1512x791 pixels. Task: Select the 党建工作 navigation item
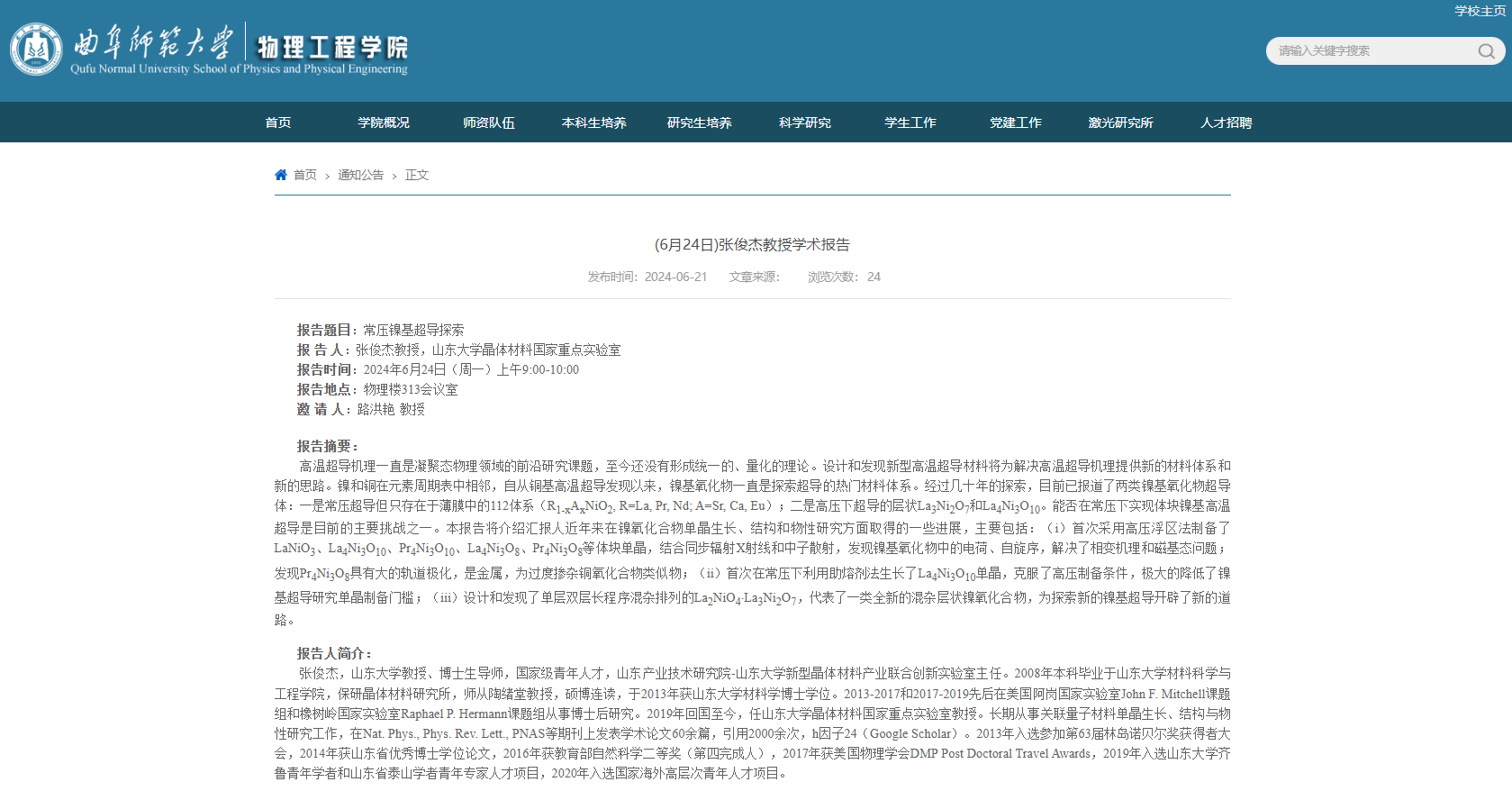pos(1016,123)
